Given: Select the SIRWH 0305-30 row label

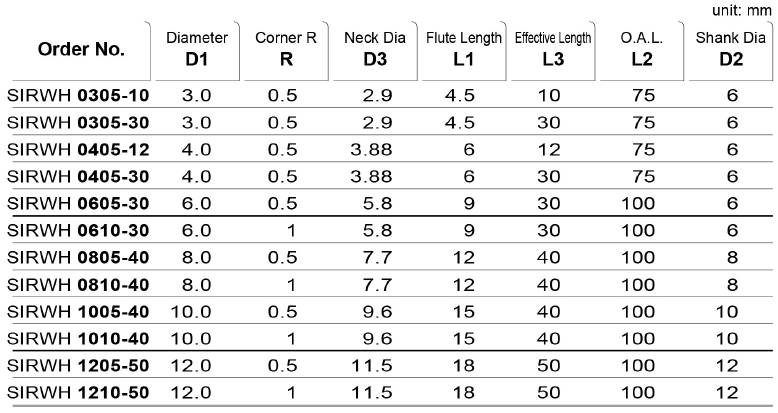Looking at the screenshot, I should tap(78, 123).
